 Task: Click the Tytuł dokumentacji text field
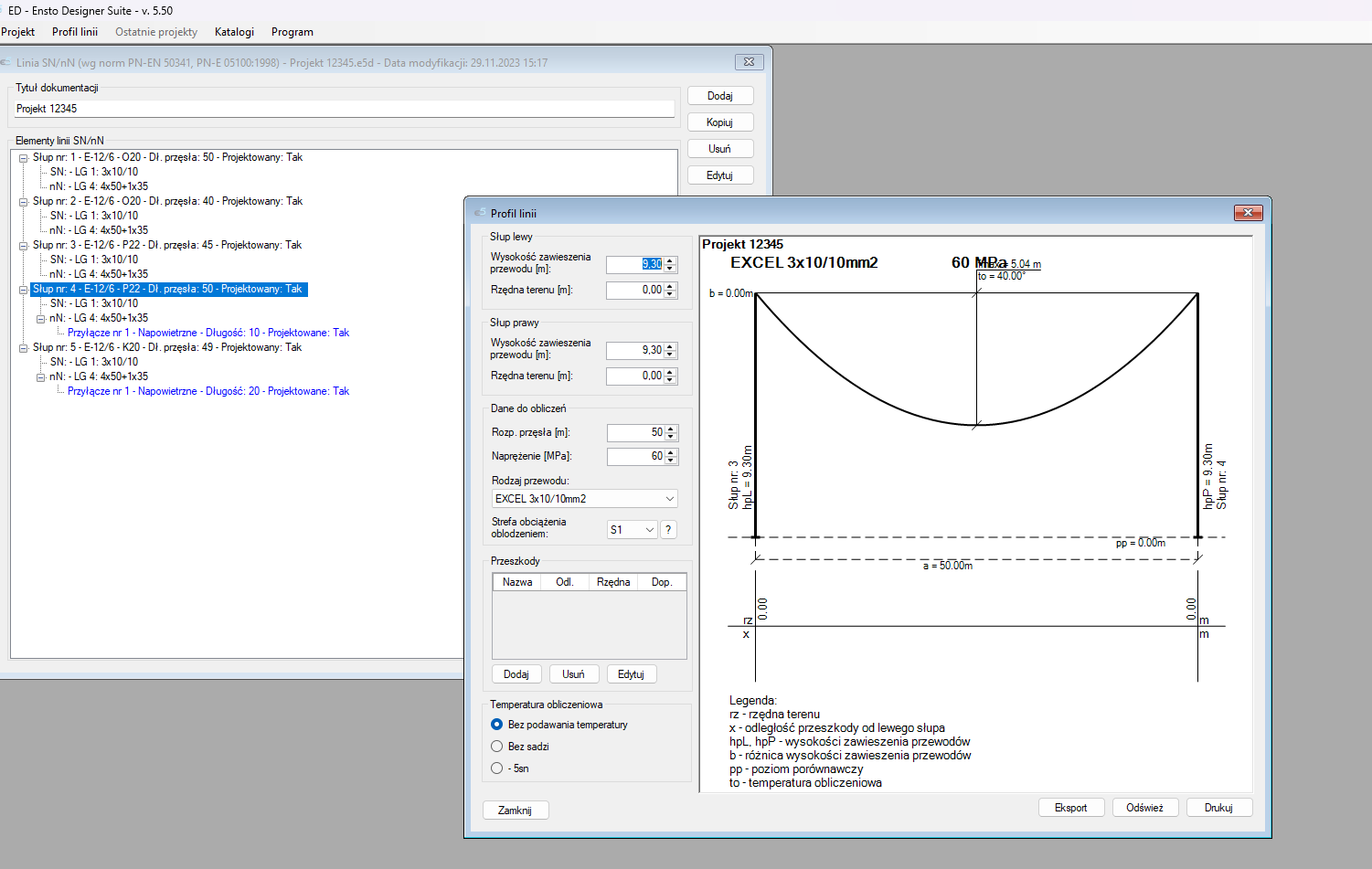coord(344,109)
